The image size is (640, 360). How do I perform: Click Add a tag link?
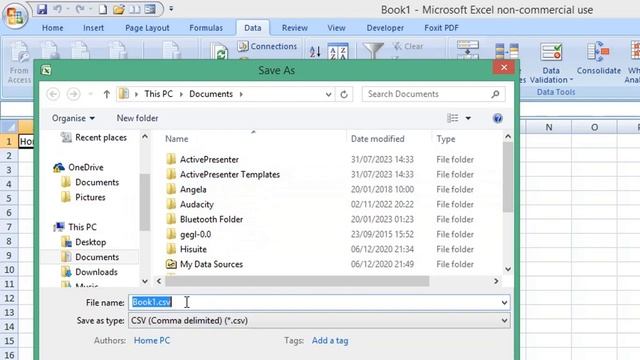330,340
